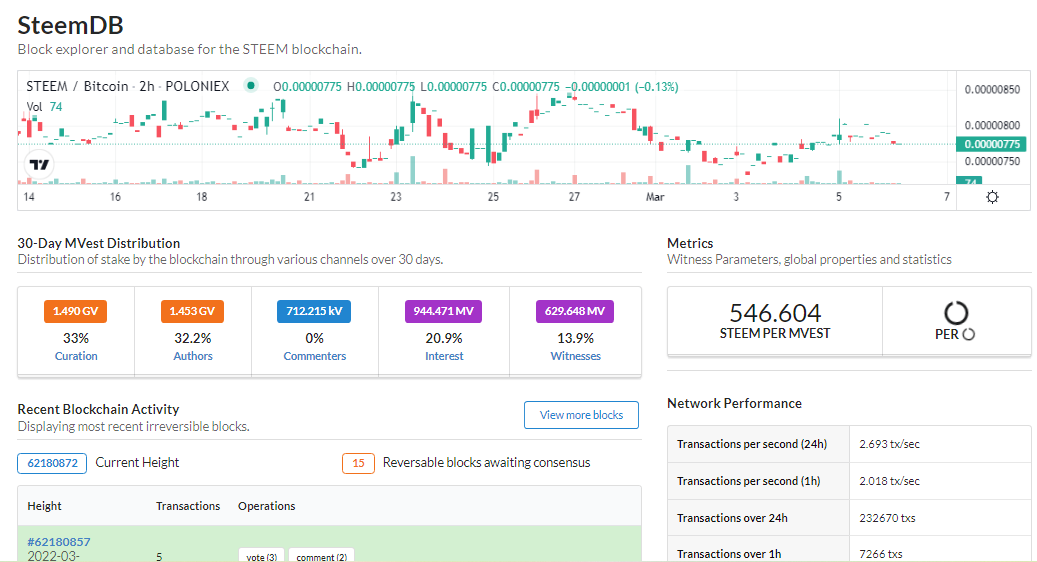This screenshot has width=1037, height=562.
Task: Click the 1.453 GV orange label
Action: [192, 311]
